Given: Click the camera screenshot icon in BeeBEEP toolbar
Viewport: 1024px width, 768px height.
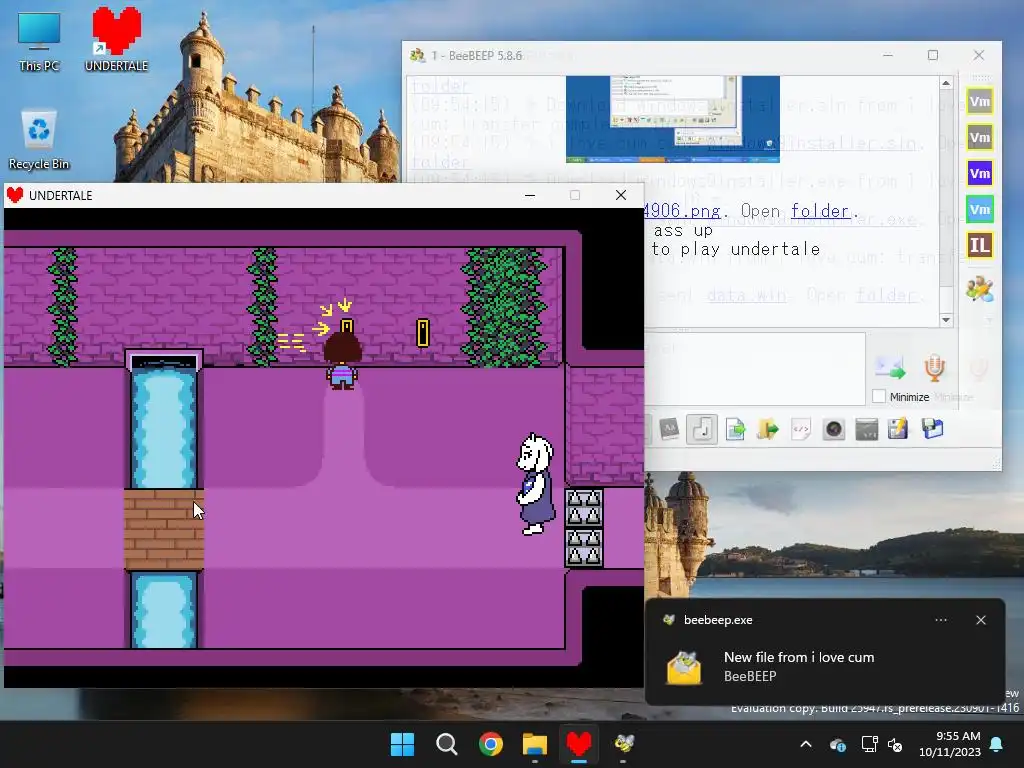Looking at the screenshot, I should point(834,430).
